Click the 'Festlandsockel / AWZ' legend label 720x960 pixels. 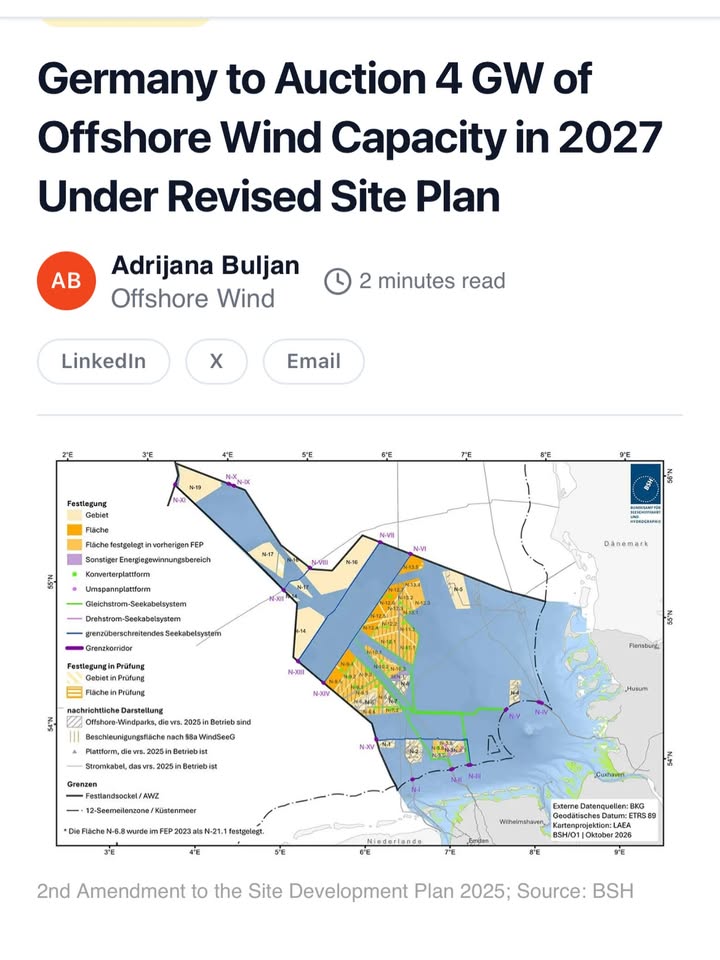click(x=122, y=796)
